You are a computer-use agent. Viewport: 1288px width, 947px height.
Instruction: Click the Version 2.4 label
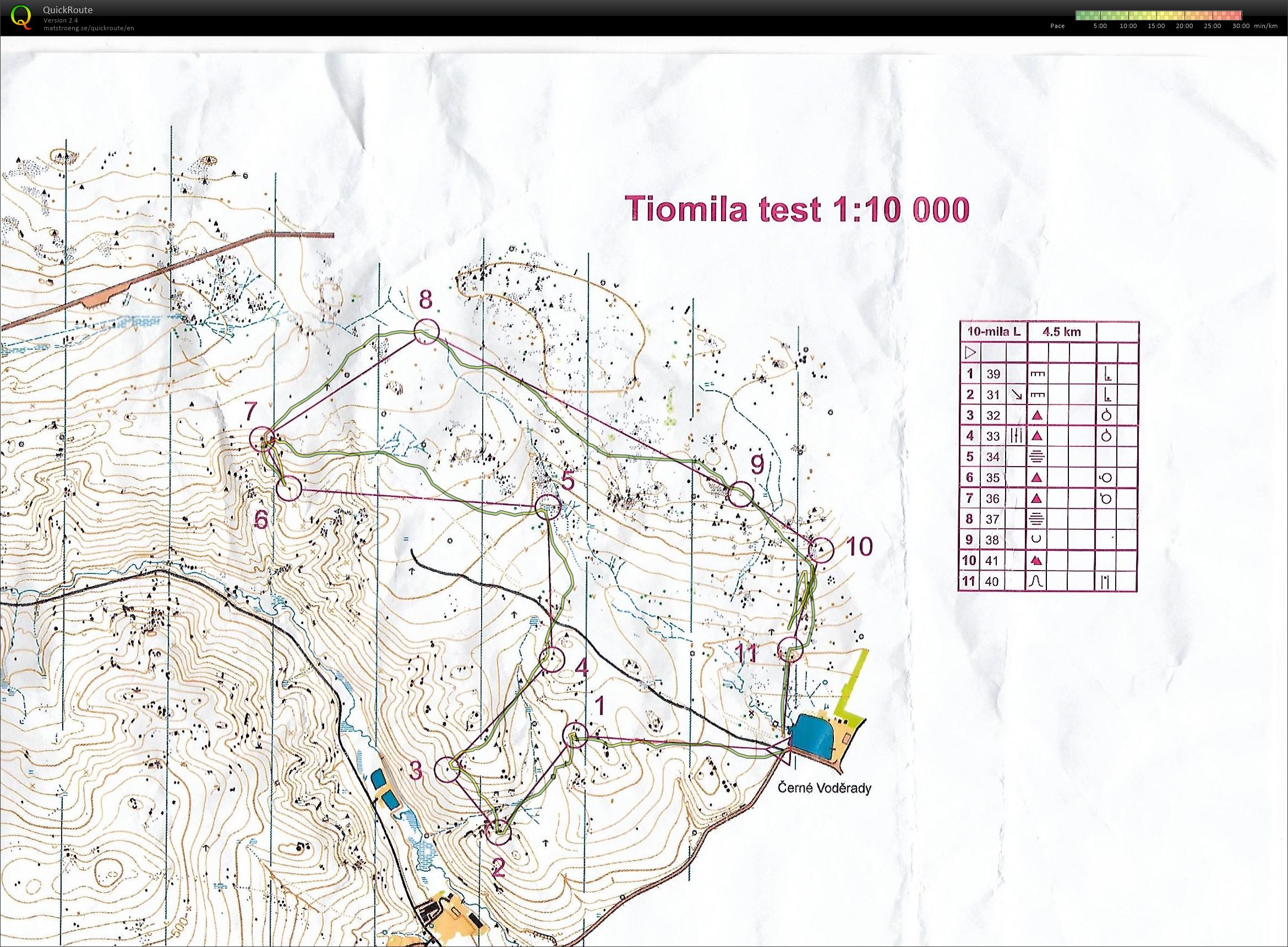coord(60,20)
